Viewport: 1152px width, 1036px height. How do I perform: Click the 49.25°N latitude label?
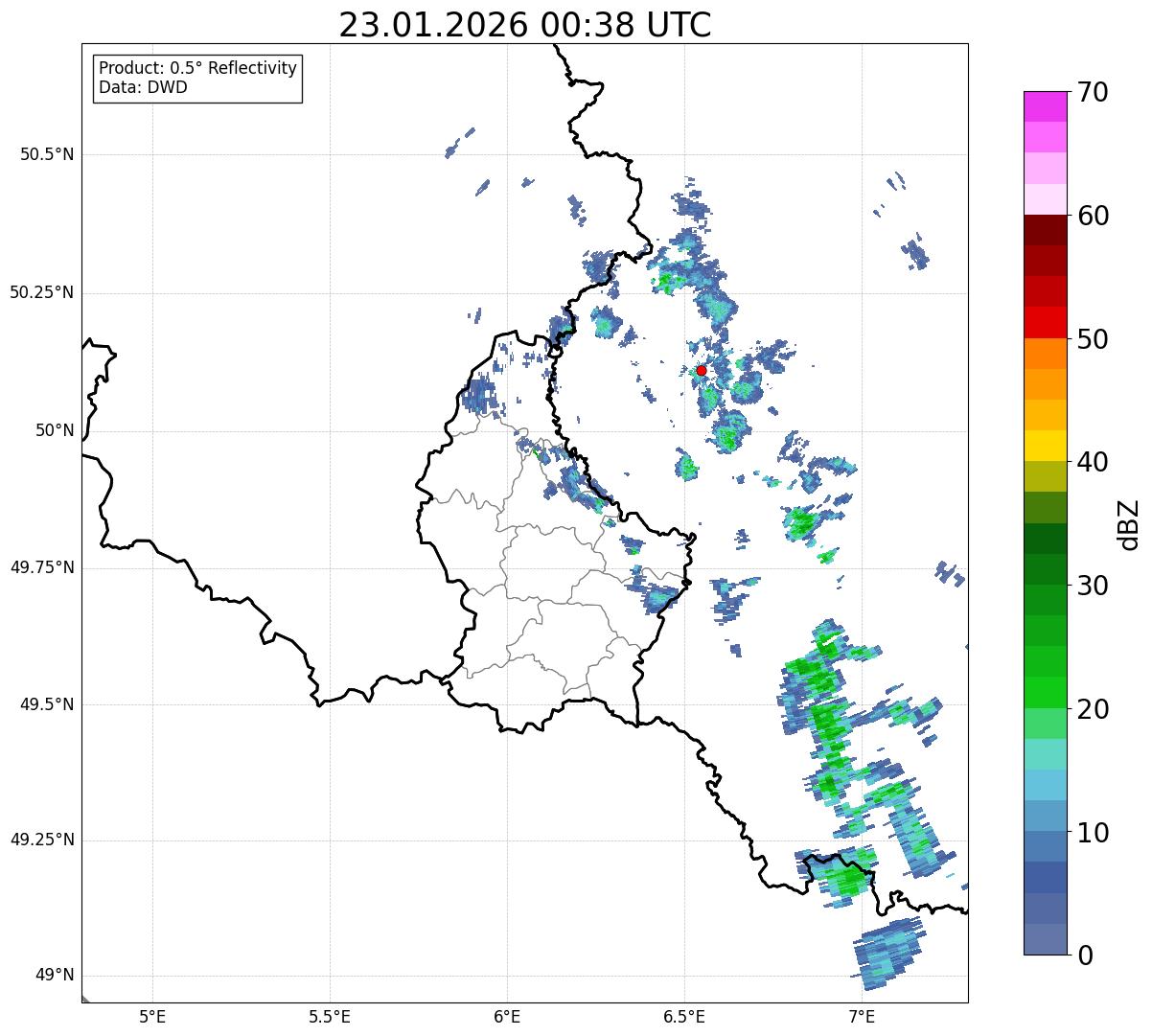pos(42,840)
